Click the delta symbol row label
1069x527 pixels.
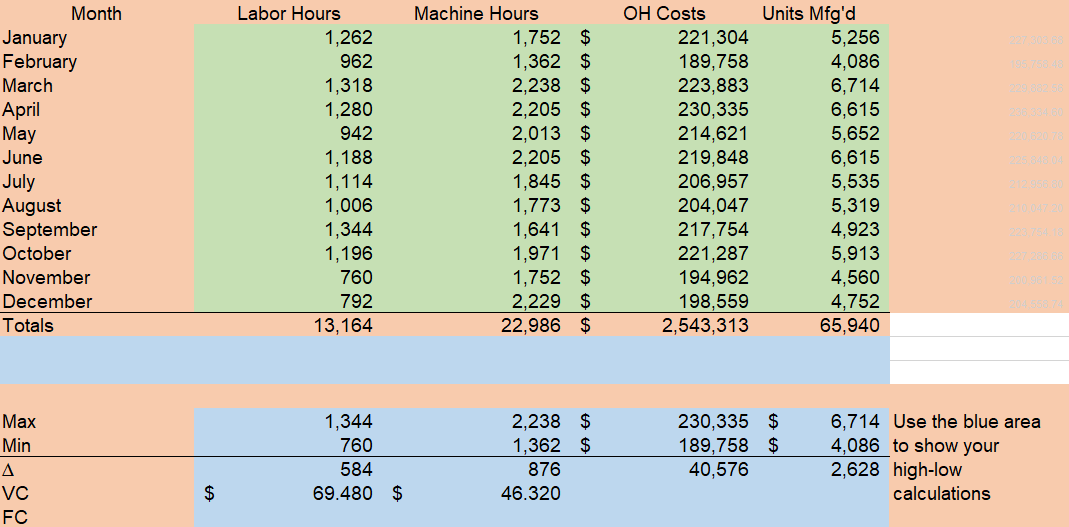pos(8,470)
